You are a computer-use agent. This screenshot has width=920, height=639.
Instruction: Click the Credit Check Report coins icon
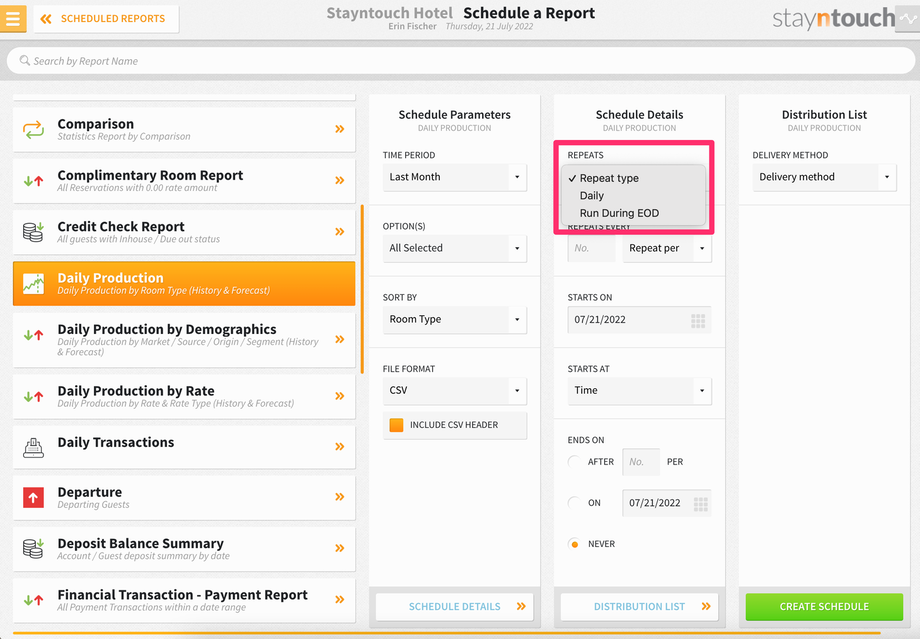coord(33,232)
